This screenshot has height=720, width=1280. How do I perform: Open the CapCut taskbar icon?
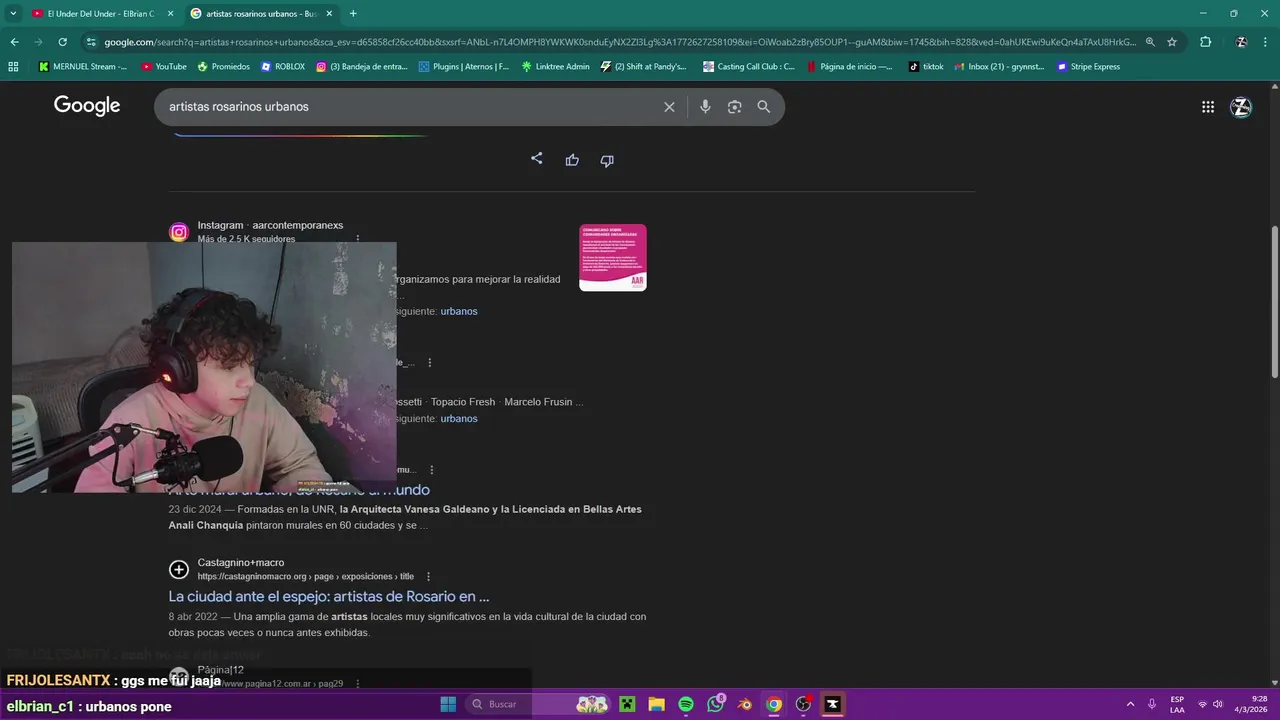click(832, 704)
